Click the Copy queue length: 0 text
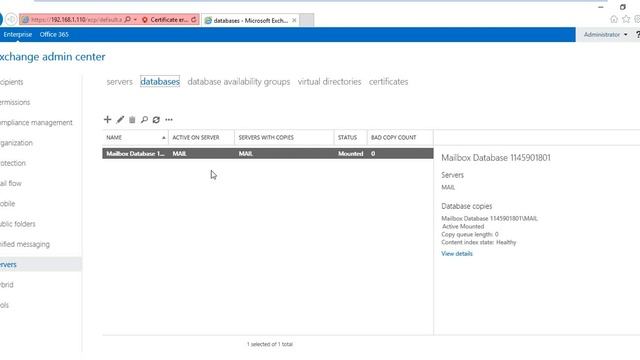 [470, 234]
